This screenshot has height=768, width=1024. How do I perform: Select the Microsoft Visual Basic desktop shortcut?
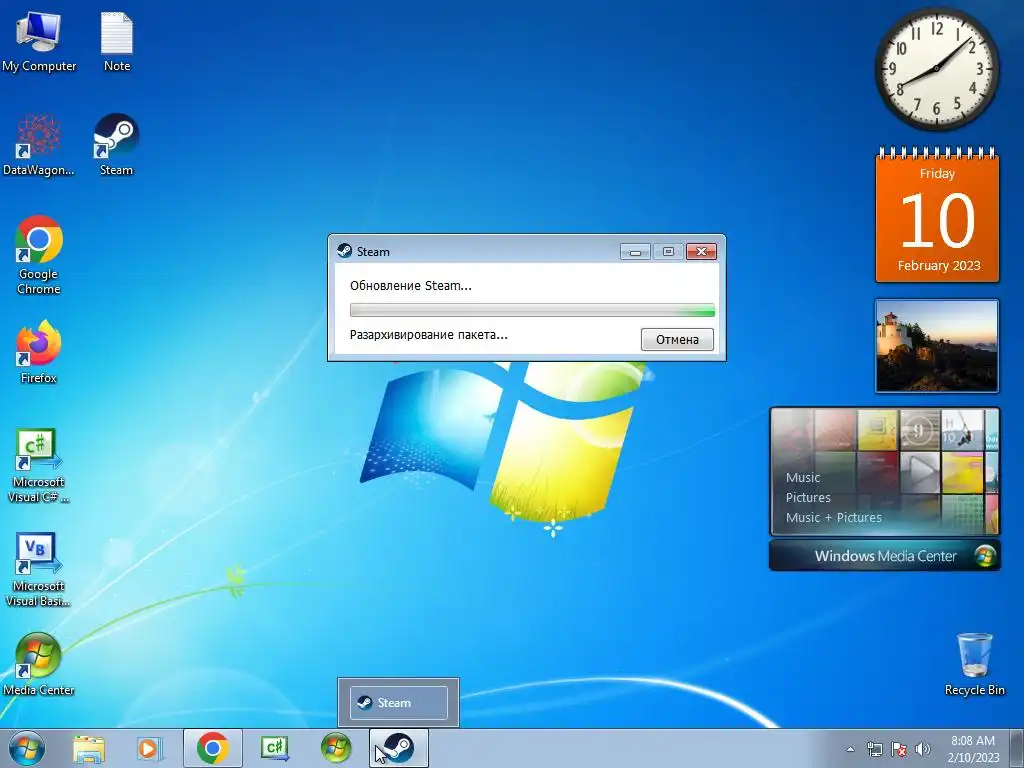(x=39, y=569)
